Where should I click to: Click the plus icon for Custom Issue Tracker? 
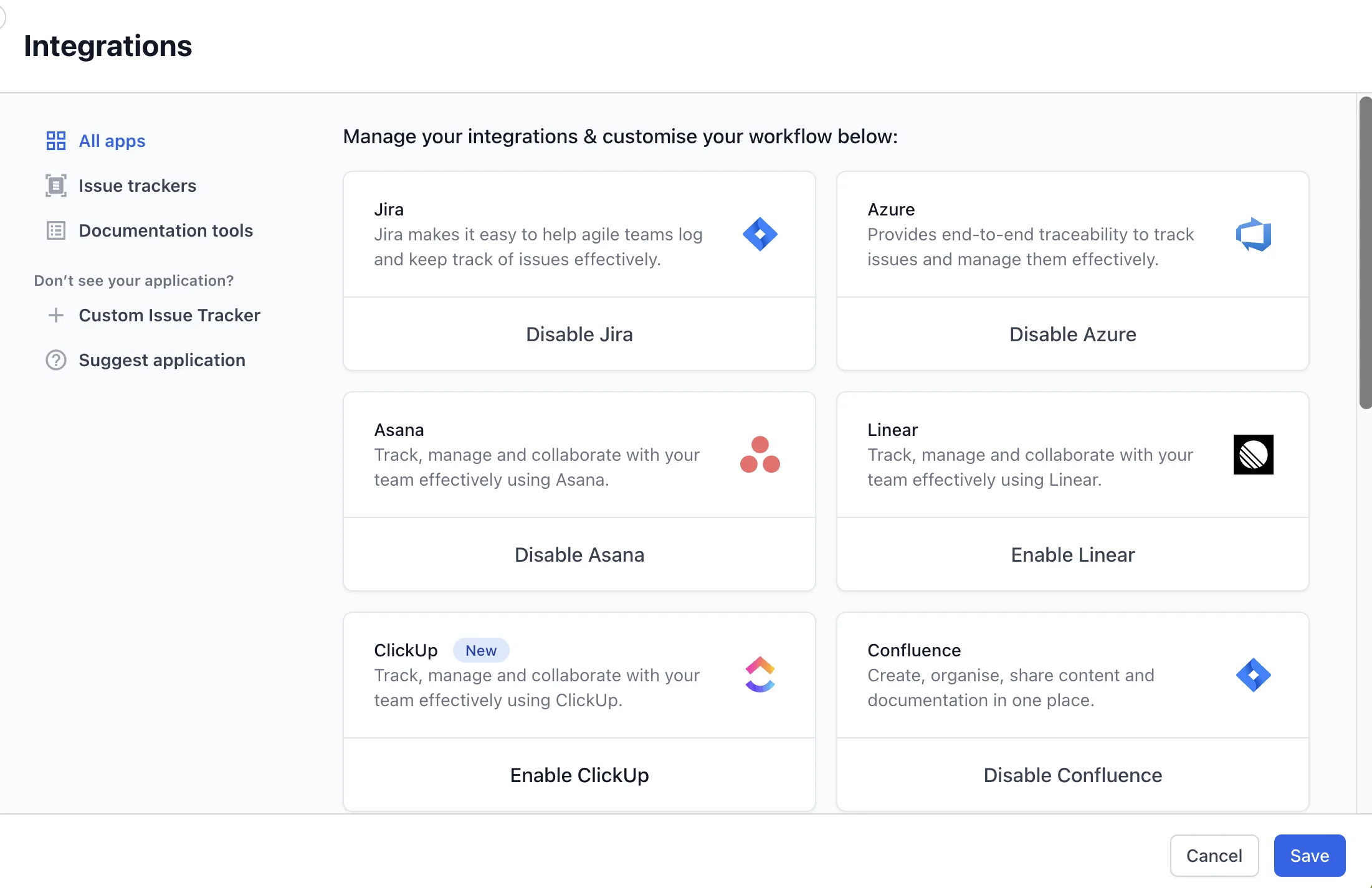(x=56, y=315)
